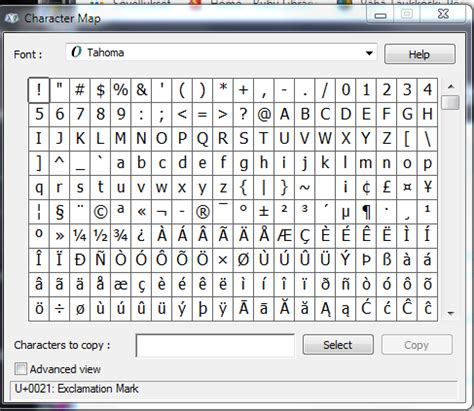Focus the Characters to copy field
The image size is (474, 411).
tap(215, 345)
